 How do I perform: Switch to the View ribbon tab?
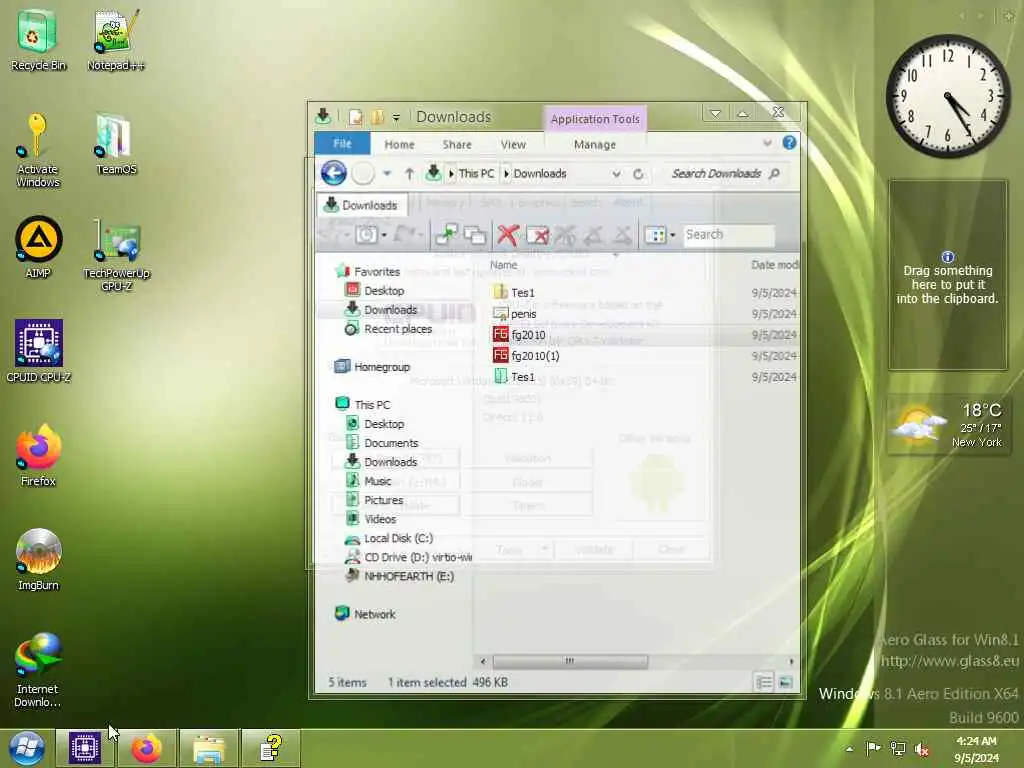(513, 144)
